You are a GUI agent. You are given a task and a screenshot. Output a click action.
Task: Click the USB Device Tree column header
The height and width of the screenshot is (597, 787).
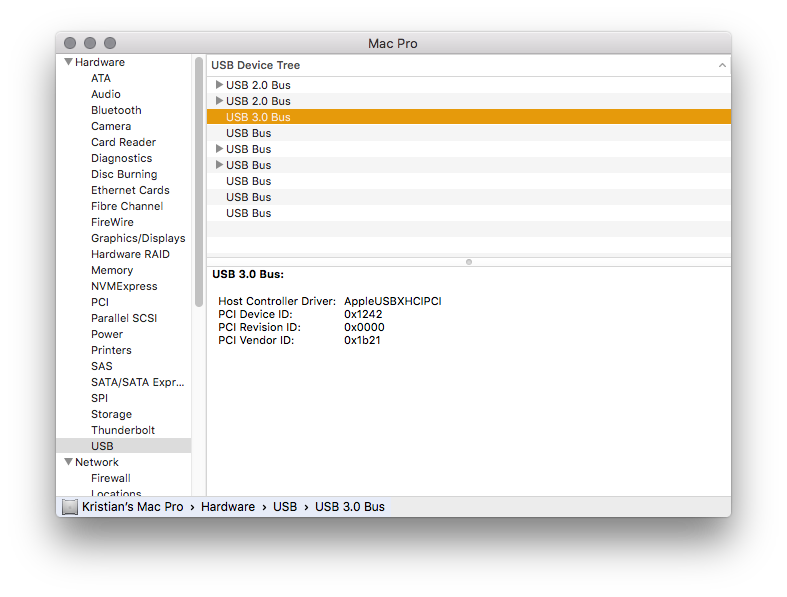469,65
